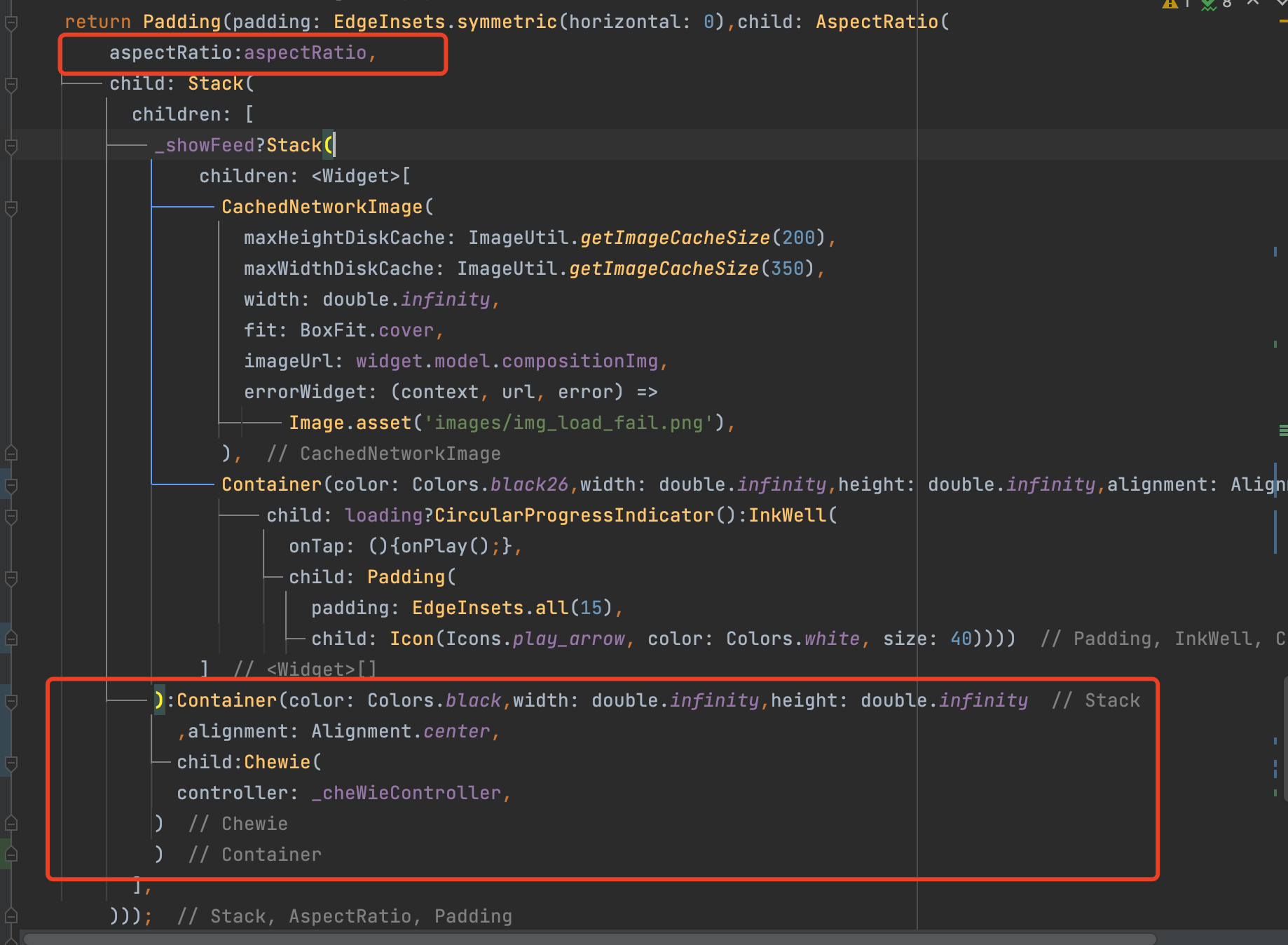
Task: Collapse the fold at 'return Padding' line
Action: [11, 23]
